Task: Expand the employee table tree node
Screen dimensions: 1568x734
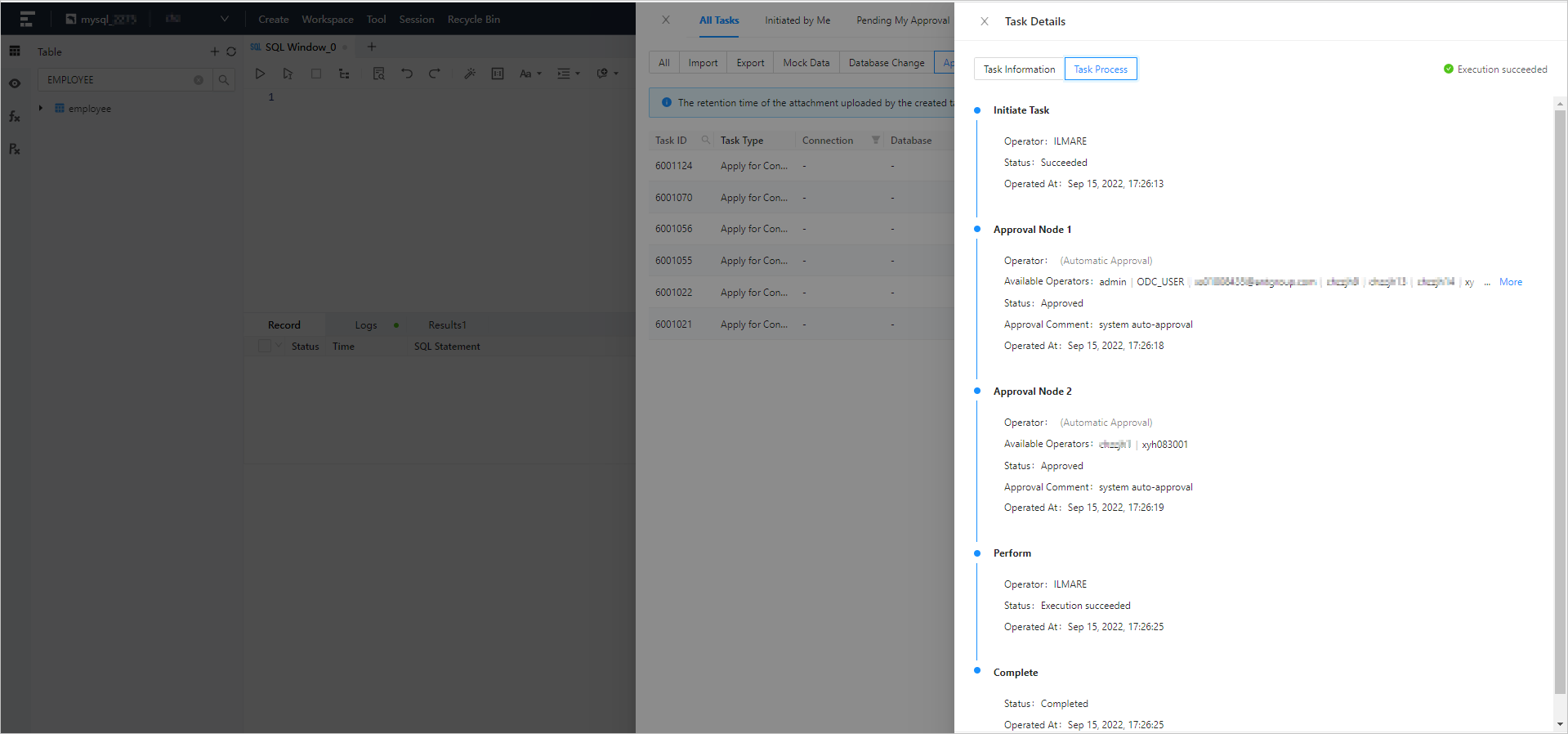Action: point(41,109)
